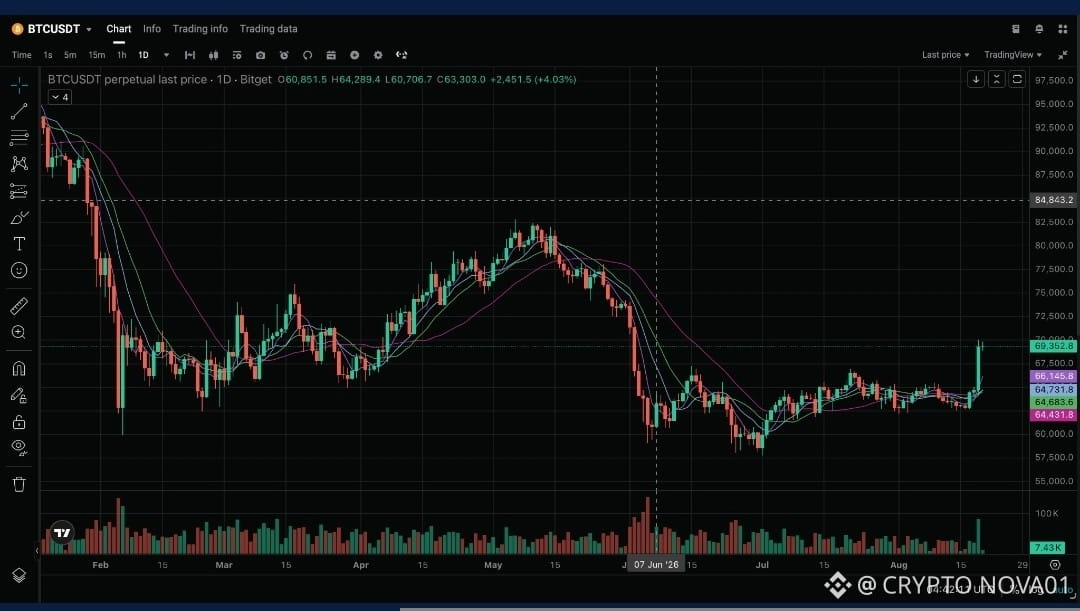Click the TradingView logo on chart

(x=62, y=532)
